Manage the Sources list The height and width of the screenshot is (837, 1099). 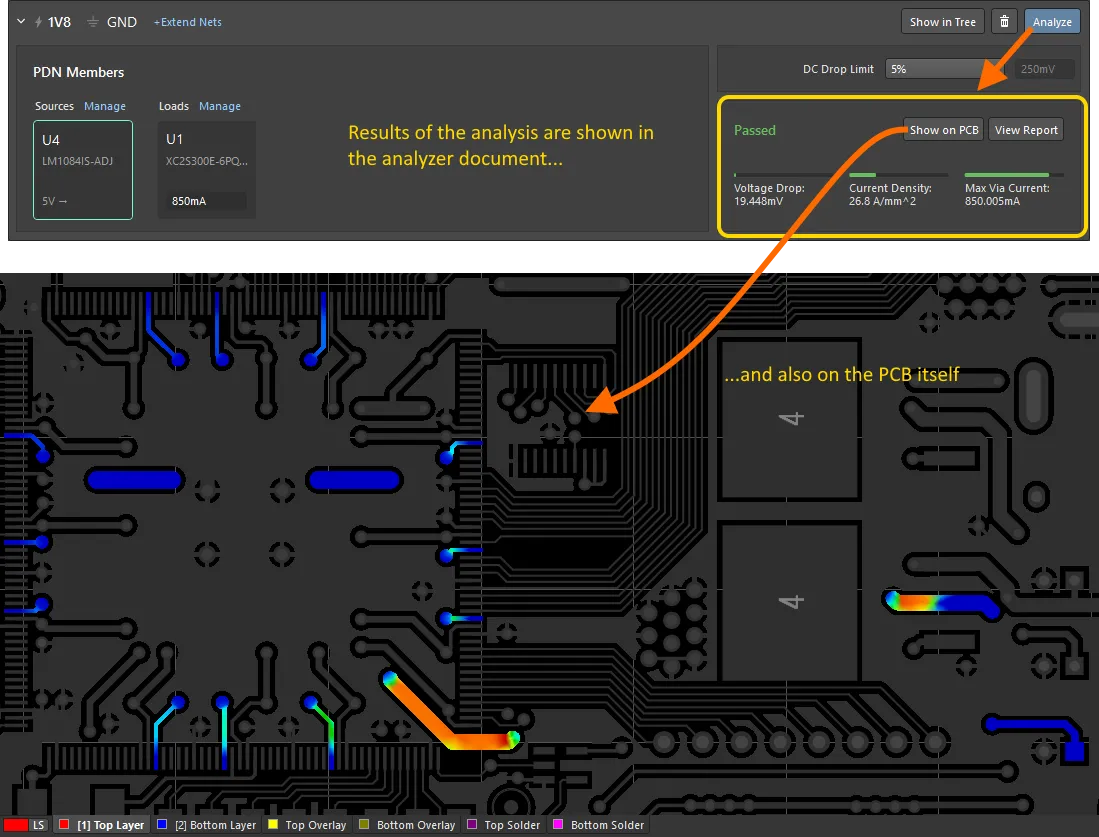(x=105, y=106)
